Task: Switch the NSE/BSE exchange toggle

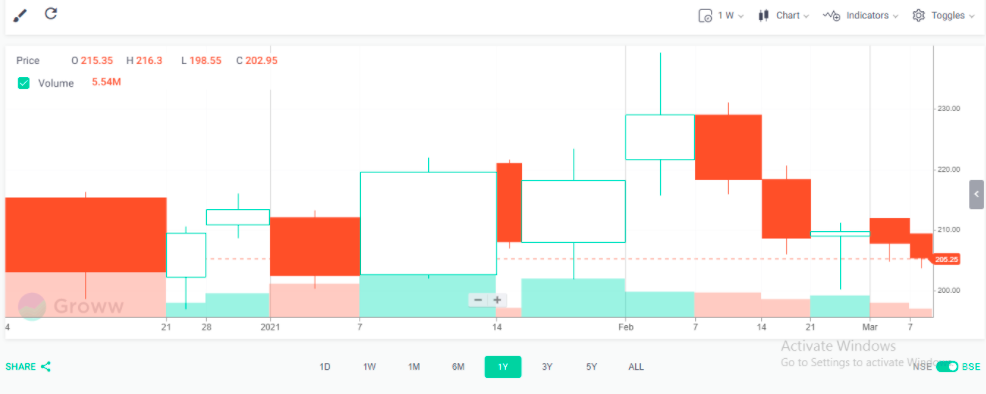Action: [946, 366]
